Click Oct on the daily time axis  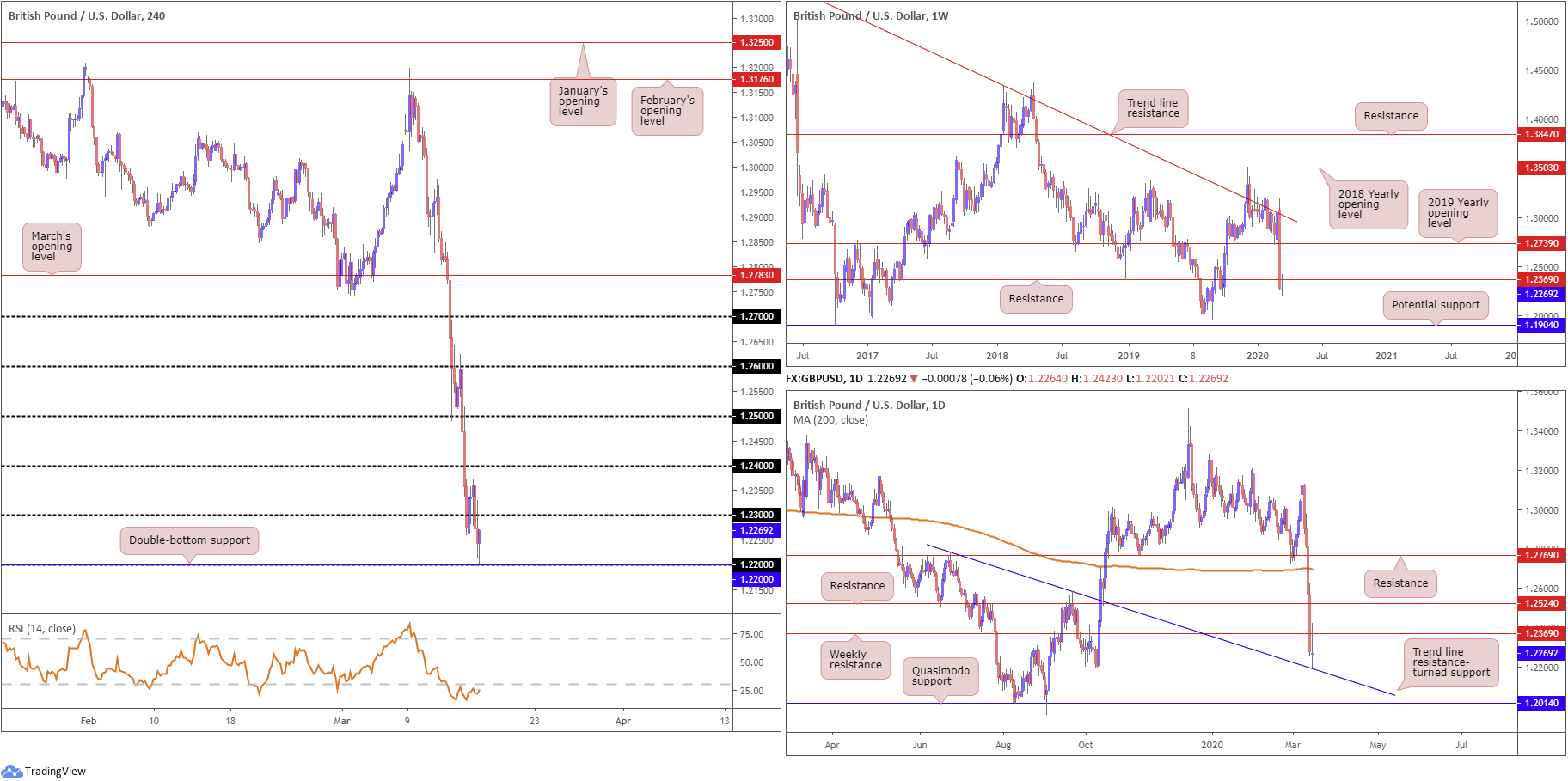pos(1086,745)
